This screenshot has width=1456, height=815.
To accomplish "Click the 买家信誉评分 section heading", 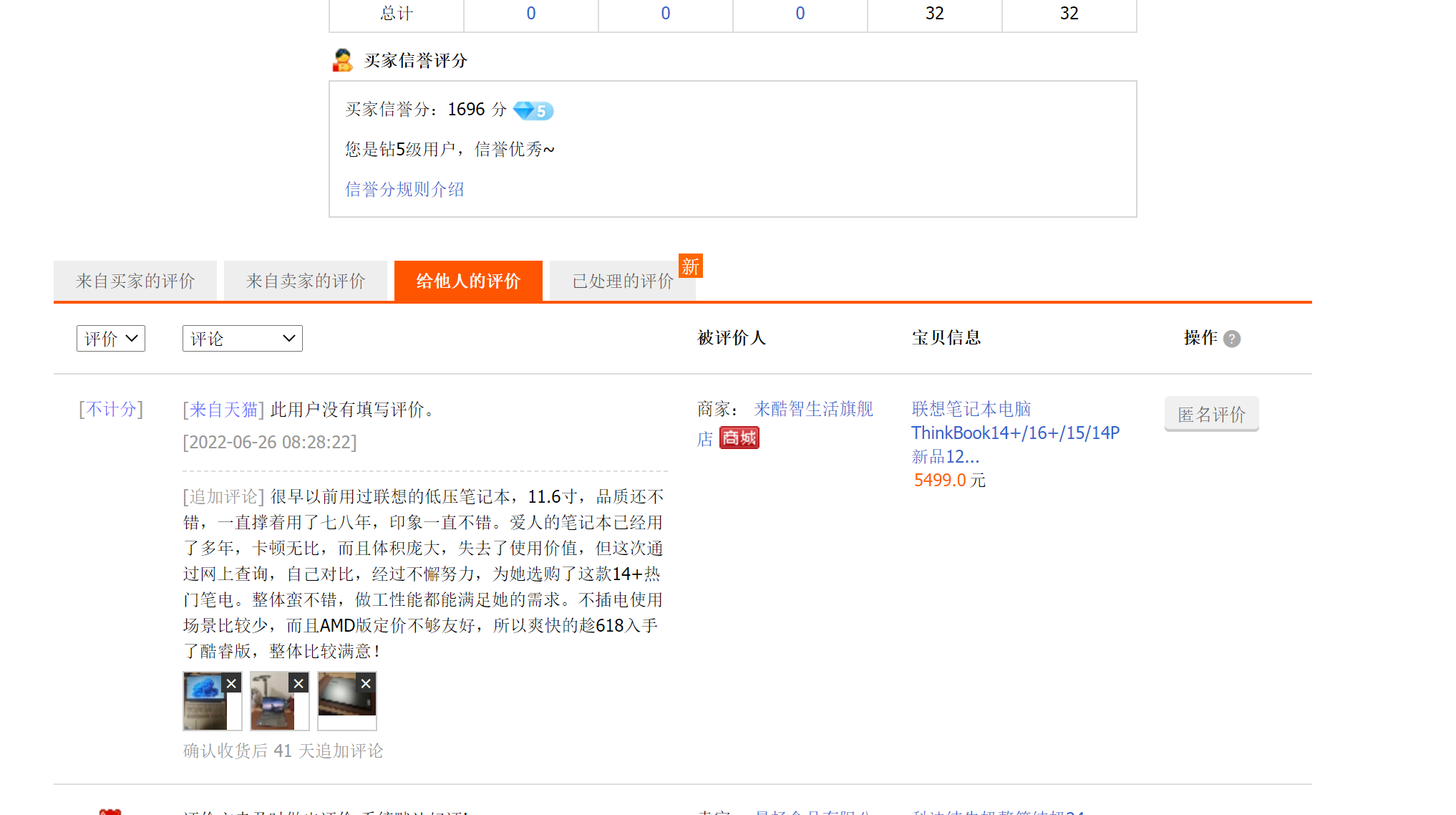I will 416,61.
